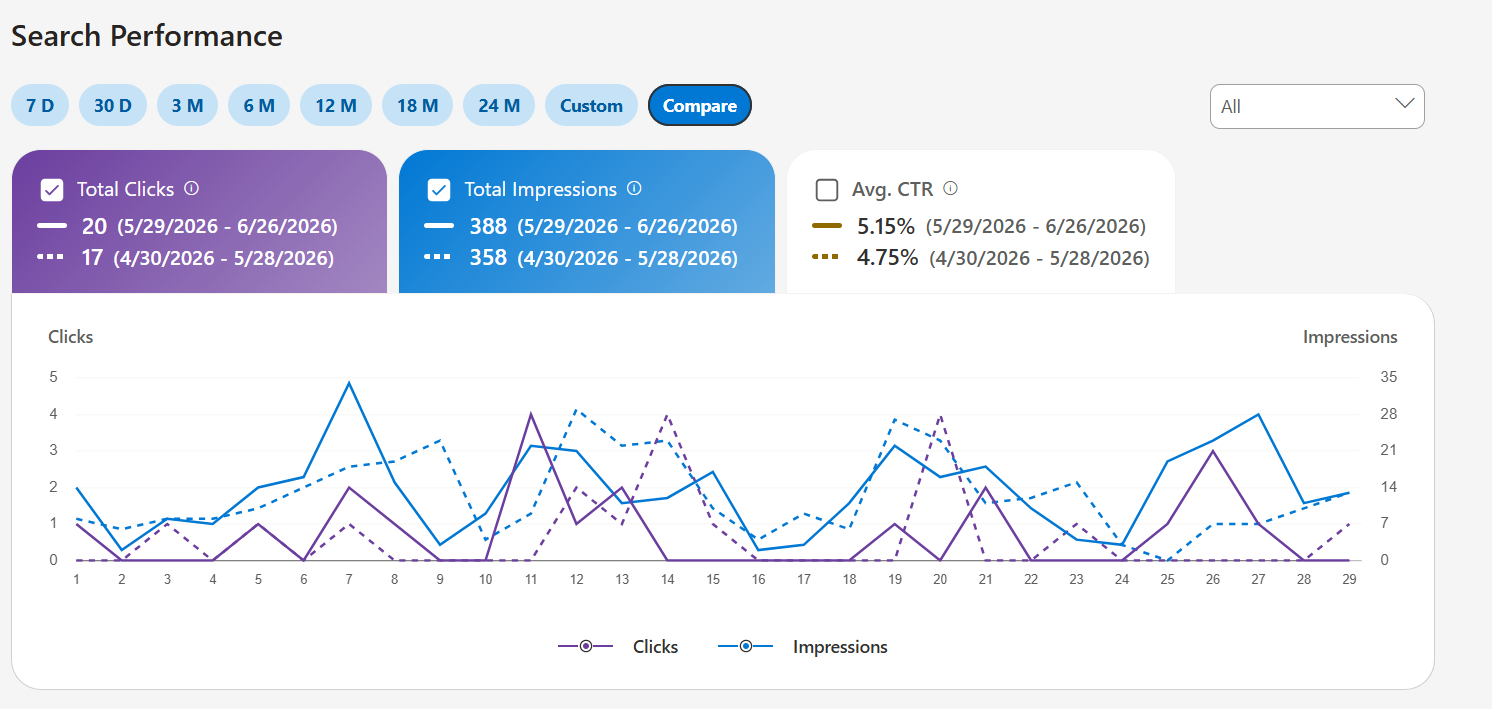Click the 5.15% CTR value
Image resolution: width=1492 pixels, height=709 pixels.
pyautogui.click(x=886, y=226)
